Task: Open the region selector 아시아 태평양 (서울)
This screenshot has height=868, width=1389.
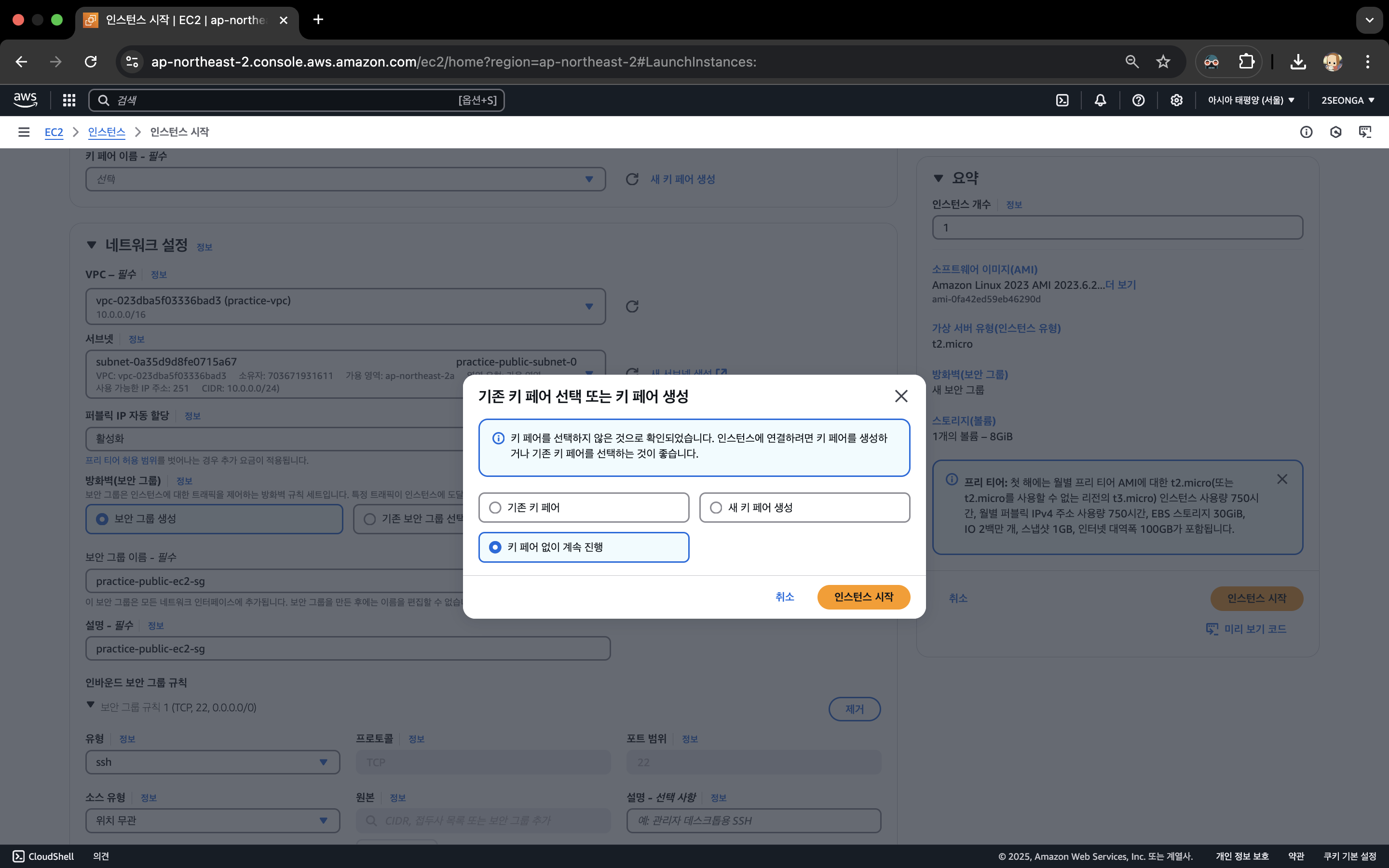Action: point(1250,100)
